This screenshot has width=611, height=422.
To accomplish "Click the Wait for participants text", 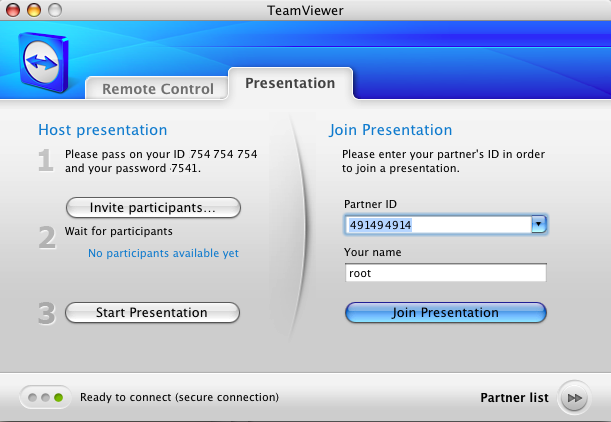I will 118,231.
